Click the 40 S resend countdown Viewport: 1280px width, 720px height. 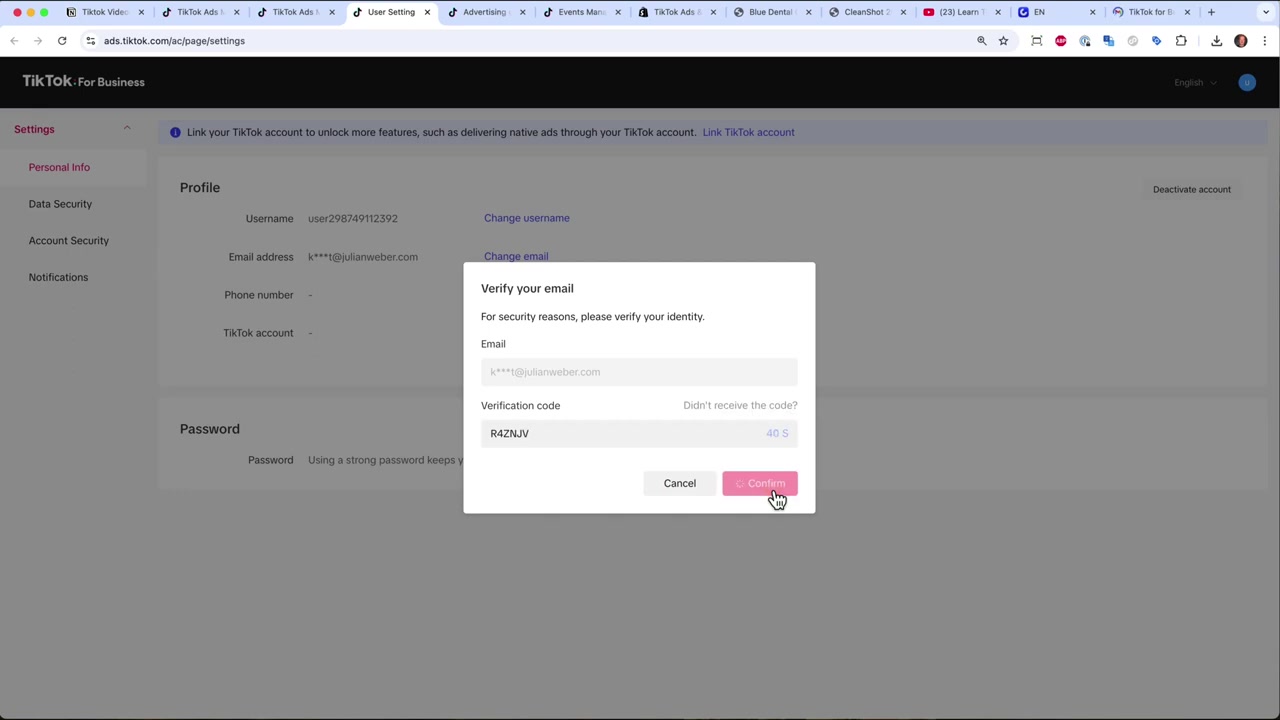(777, 434)
